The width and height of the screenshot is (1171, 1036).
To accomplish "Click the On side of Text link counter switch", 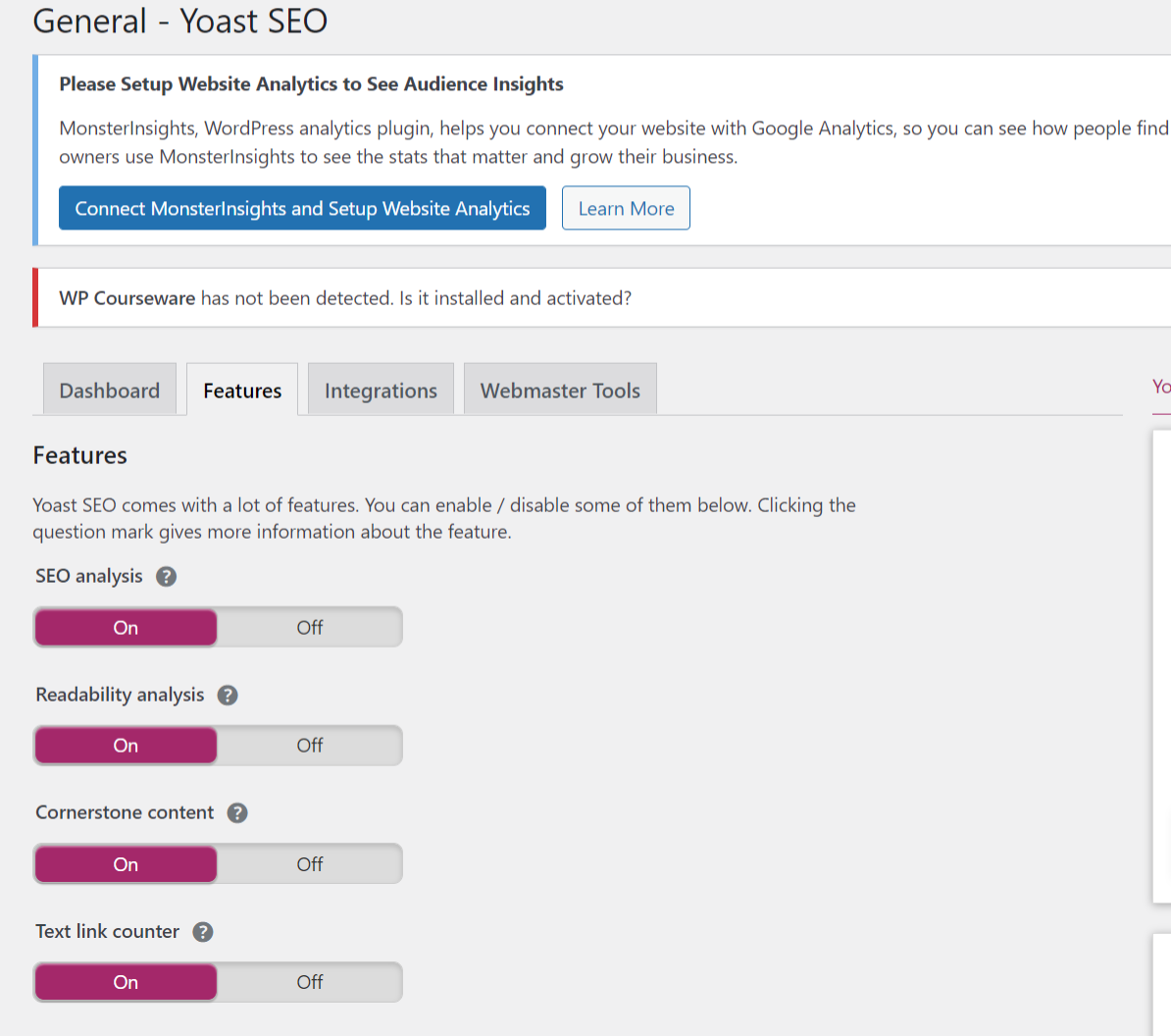I will coord(126,981).
